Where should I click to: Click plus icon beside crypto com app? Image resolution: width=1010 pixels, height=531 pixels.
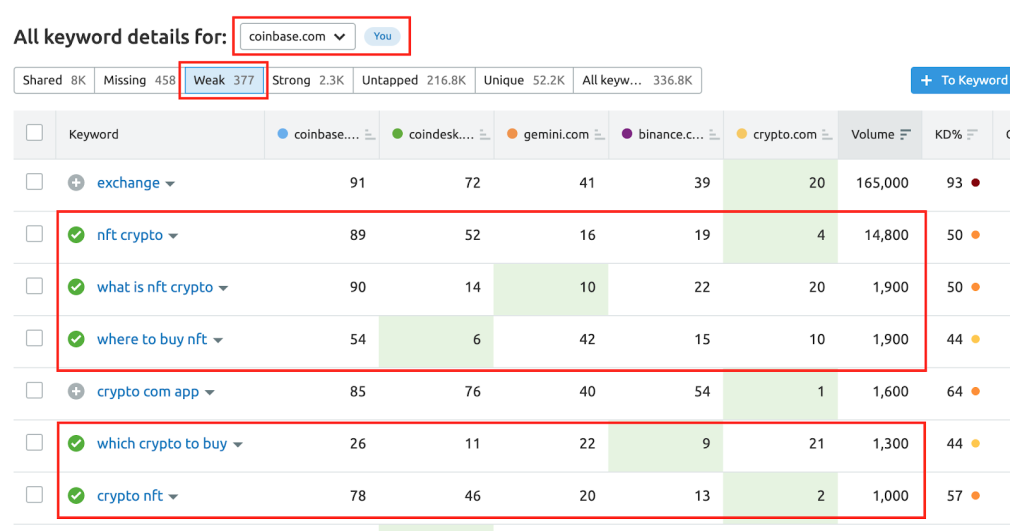[76, 392]
